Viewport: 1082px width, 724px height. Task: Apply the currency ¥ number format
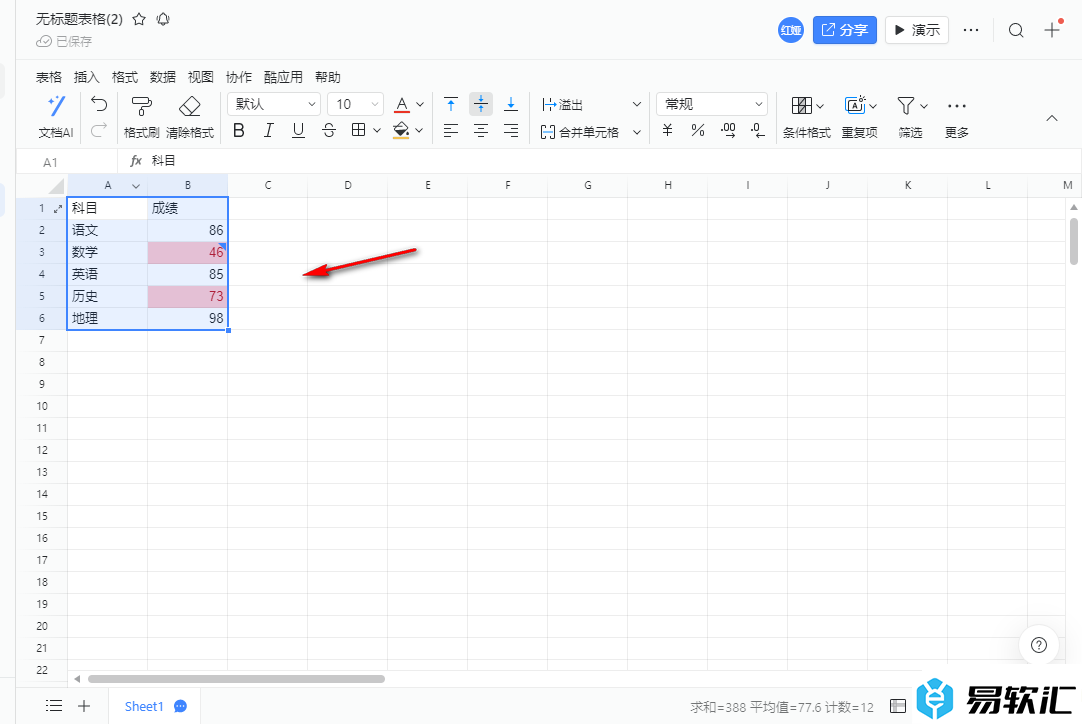[667, 131]
